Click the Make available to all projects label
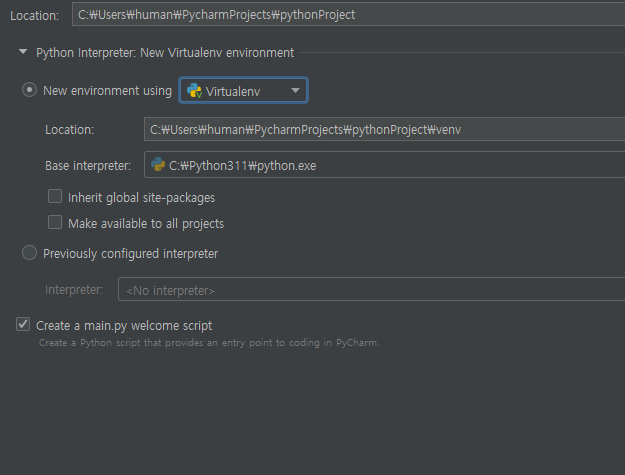This screenshot has height=475, width=625. click(146, 224)
